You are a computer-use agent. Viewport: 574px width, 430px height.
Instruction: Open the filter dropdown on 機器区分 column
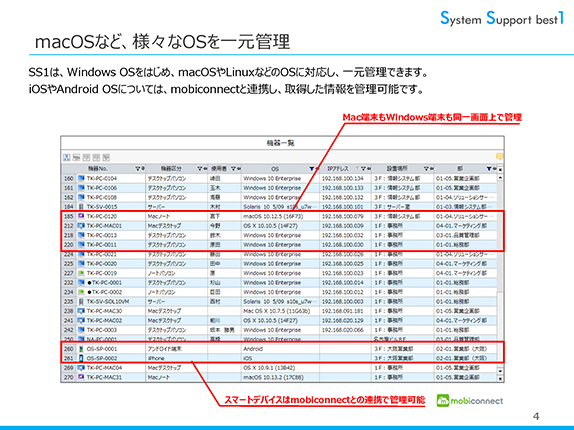point(200,169)
